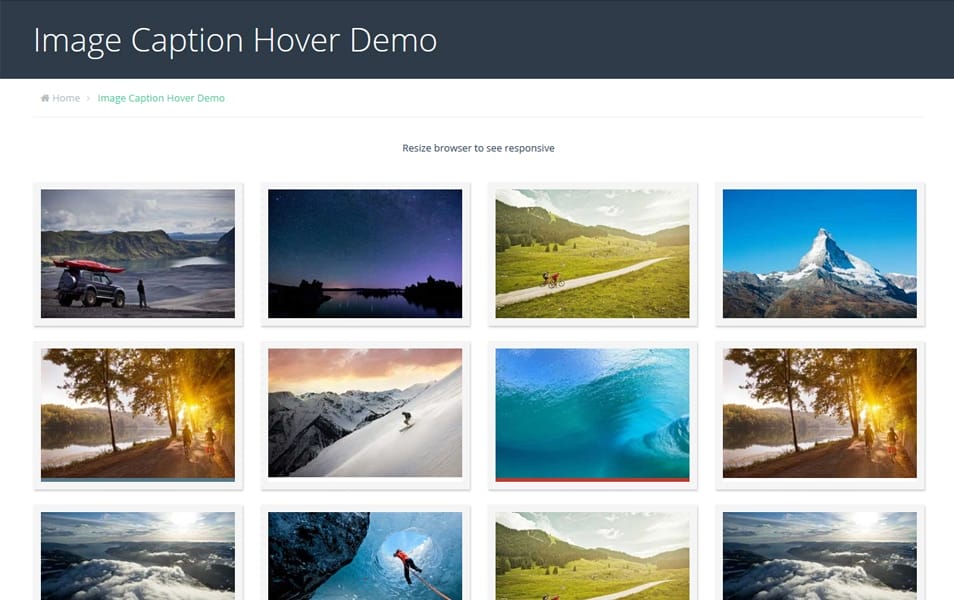Image resolution: width=954 pixels, height=600 pixels.
Task: Click the Resize browser to see responsive text
Action: point(477,147)
